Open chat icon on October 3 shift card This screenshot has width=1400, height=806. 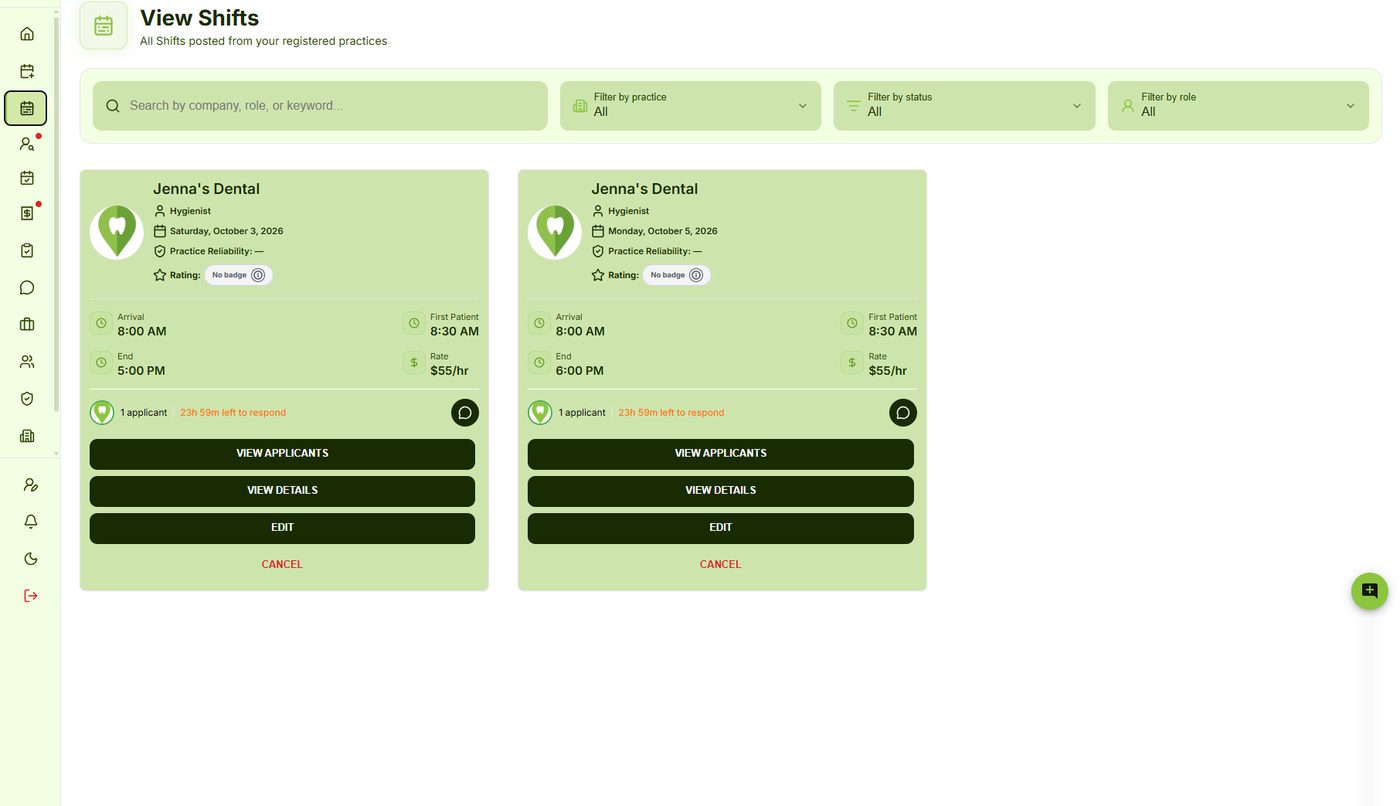[x=465, y=413]
